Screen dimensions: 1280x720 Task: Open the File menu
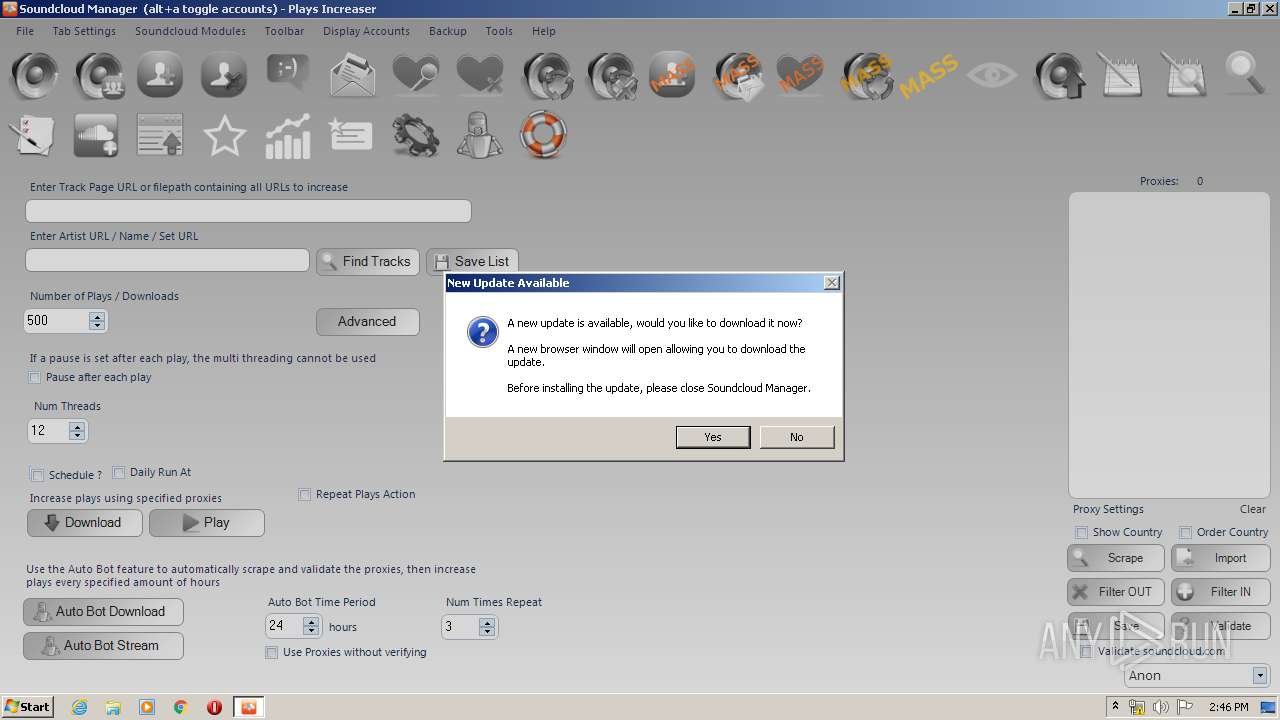[x=25, y=31]
